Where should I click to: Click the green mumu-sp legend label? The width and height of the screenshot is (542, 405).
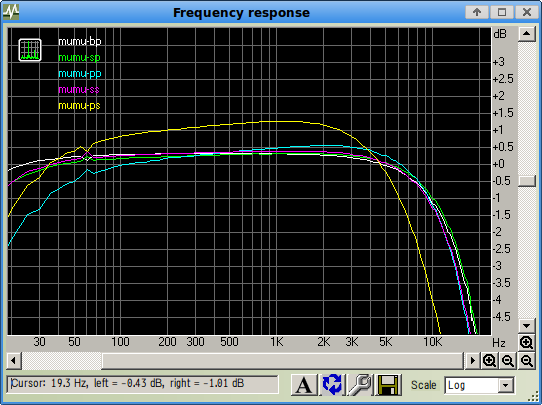(80, 57)
